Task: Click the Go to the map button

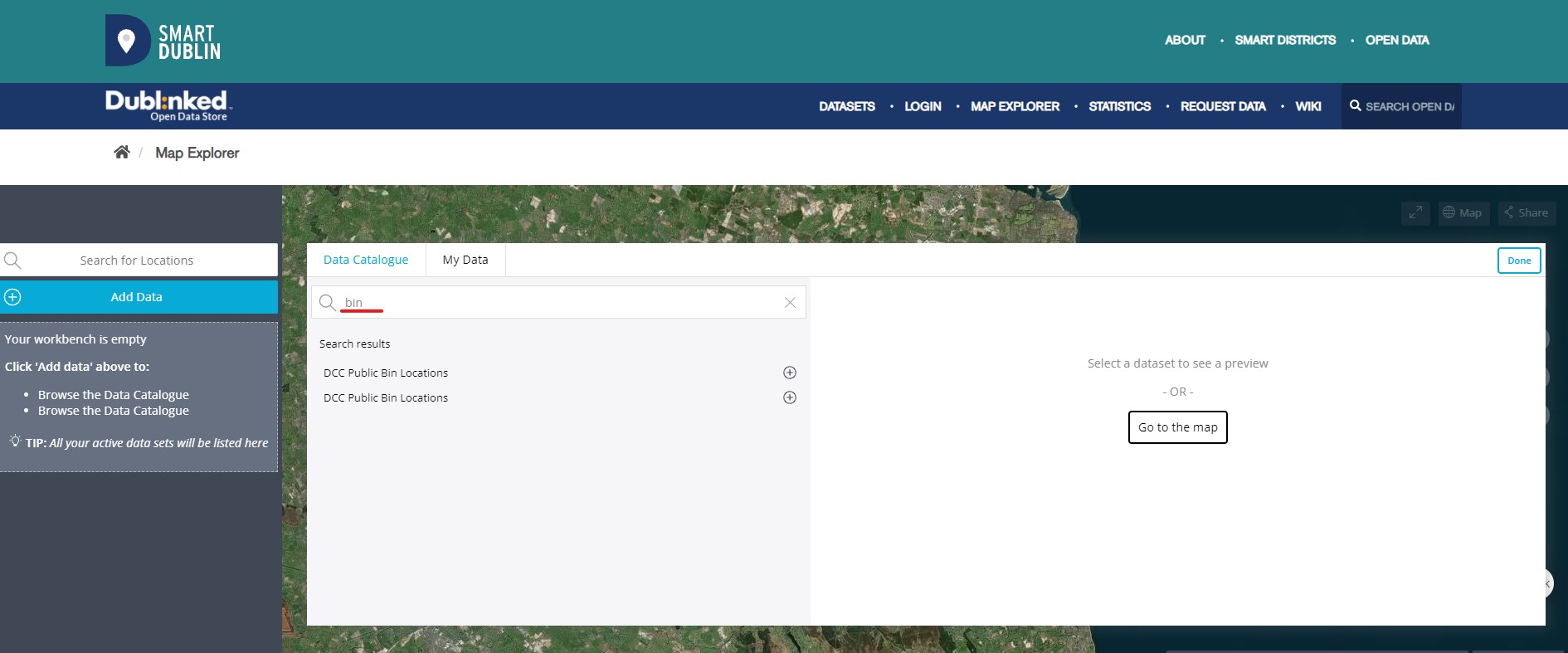Action: click(x=1177, y=427)
